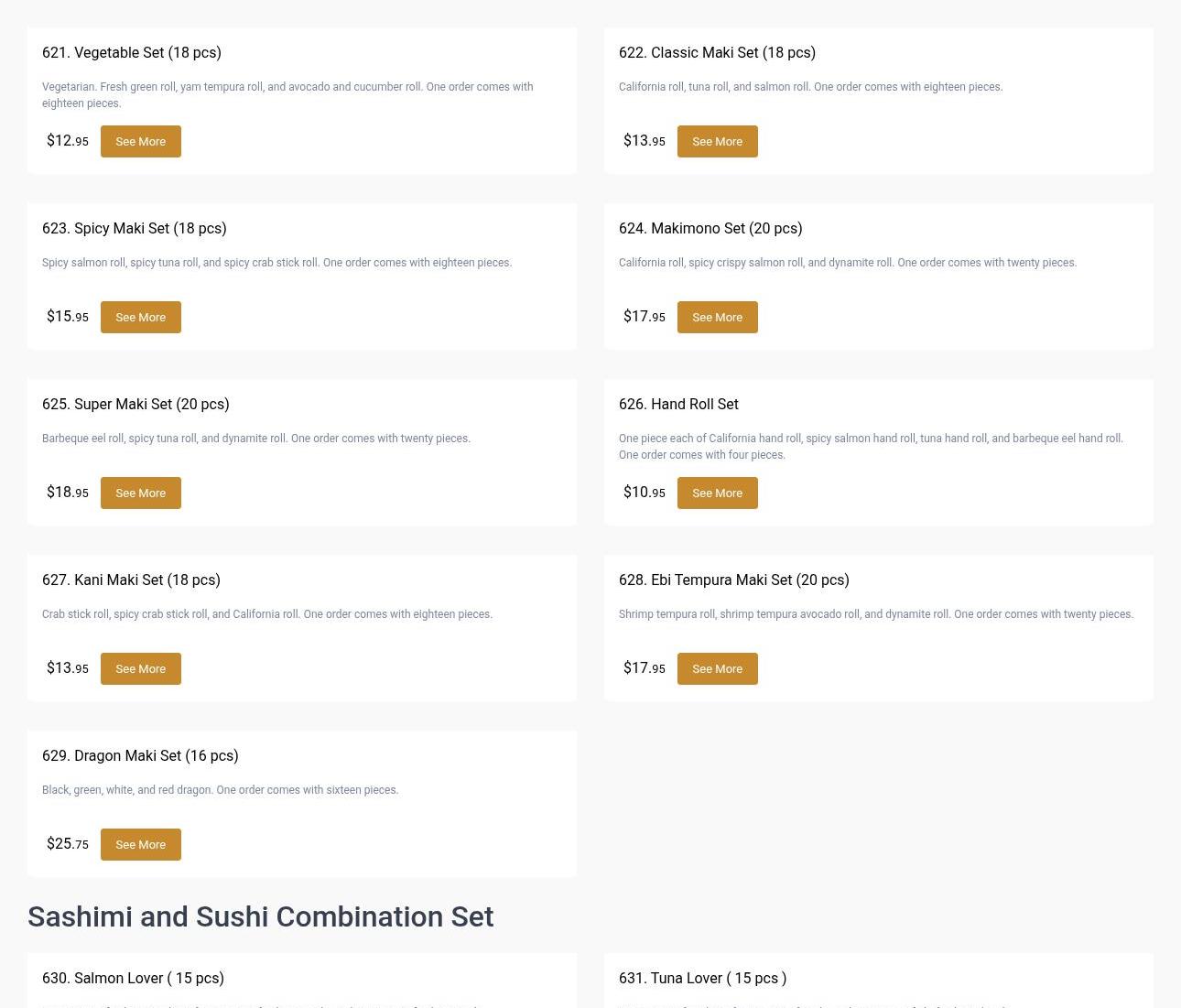Select the 623. Spicy Maki Set title
The width and height of the screenshot is (1181, 1008).
(135, 229)
